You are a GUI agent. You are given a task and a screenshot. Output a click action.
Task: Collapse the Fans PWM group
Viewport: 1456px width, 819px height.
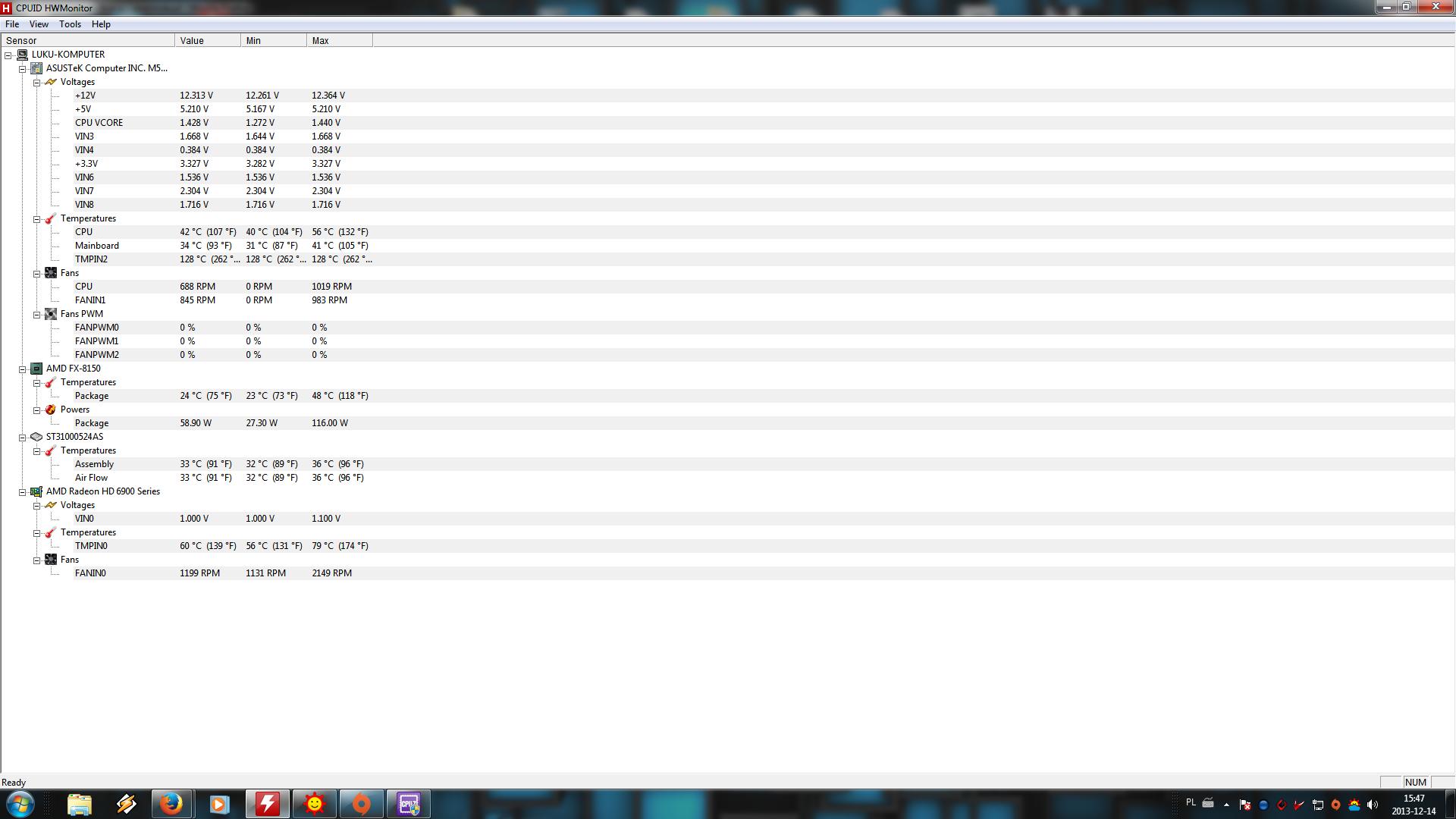coord(36,314)
